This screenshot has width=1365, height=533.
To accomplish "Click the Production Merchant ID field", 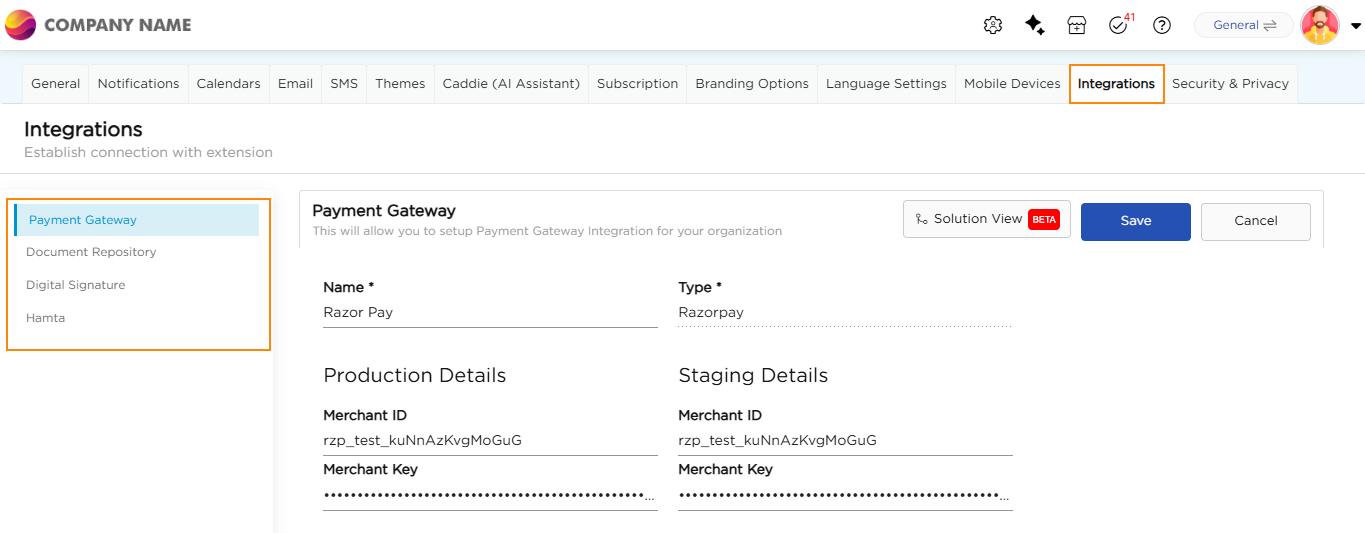I will 490,441.
